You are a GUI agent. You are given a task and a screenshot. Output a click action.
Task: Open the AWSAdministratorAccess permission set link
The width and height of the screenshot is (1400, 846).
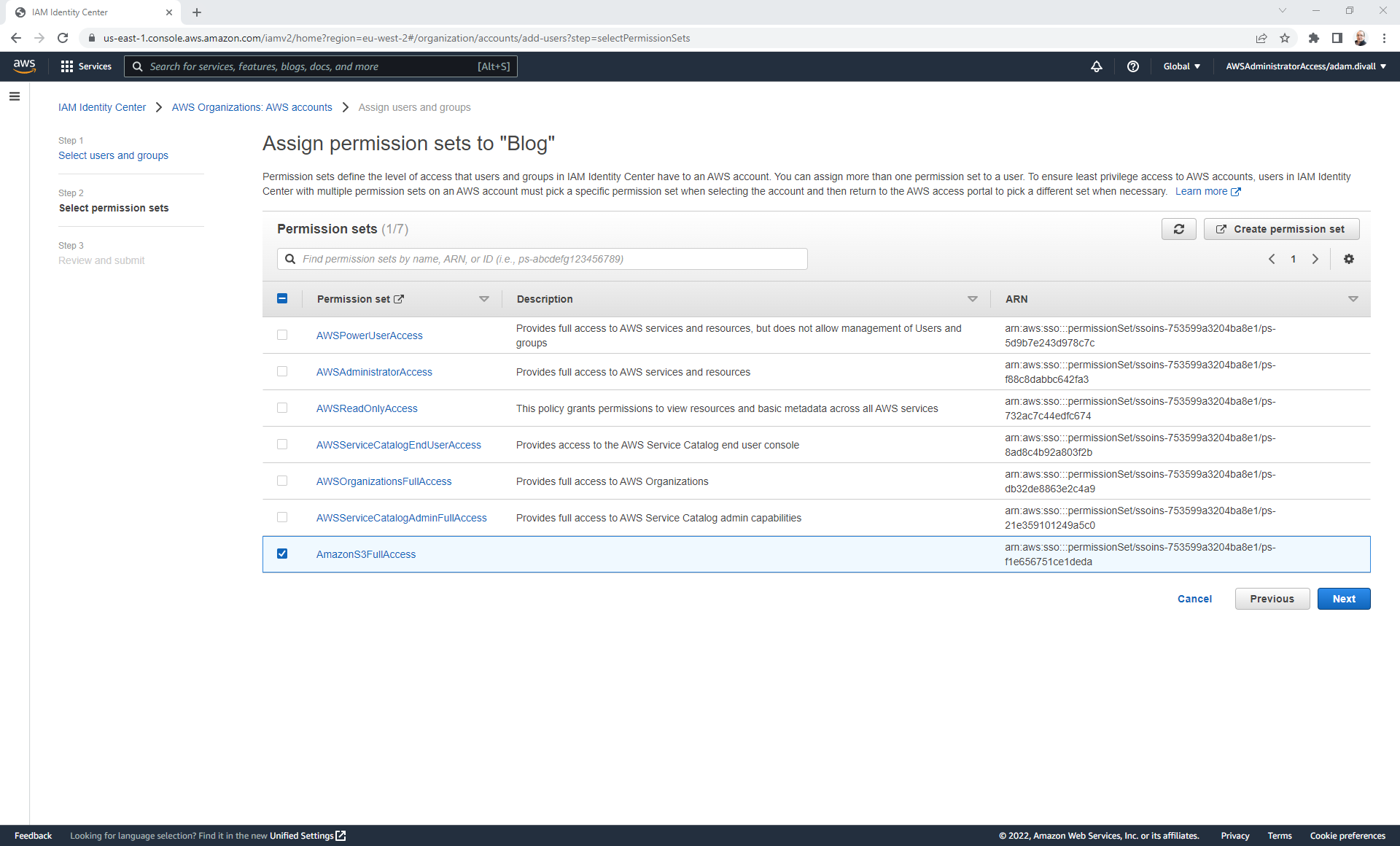374,372
